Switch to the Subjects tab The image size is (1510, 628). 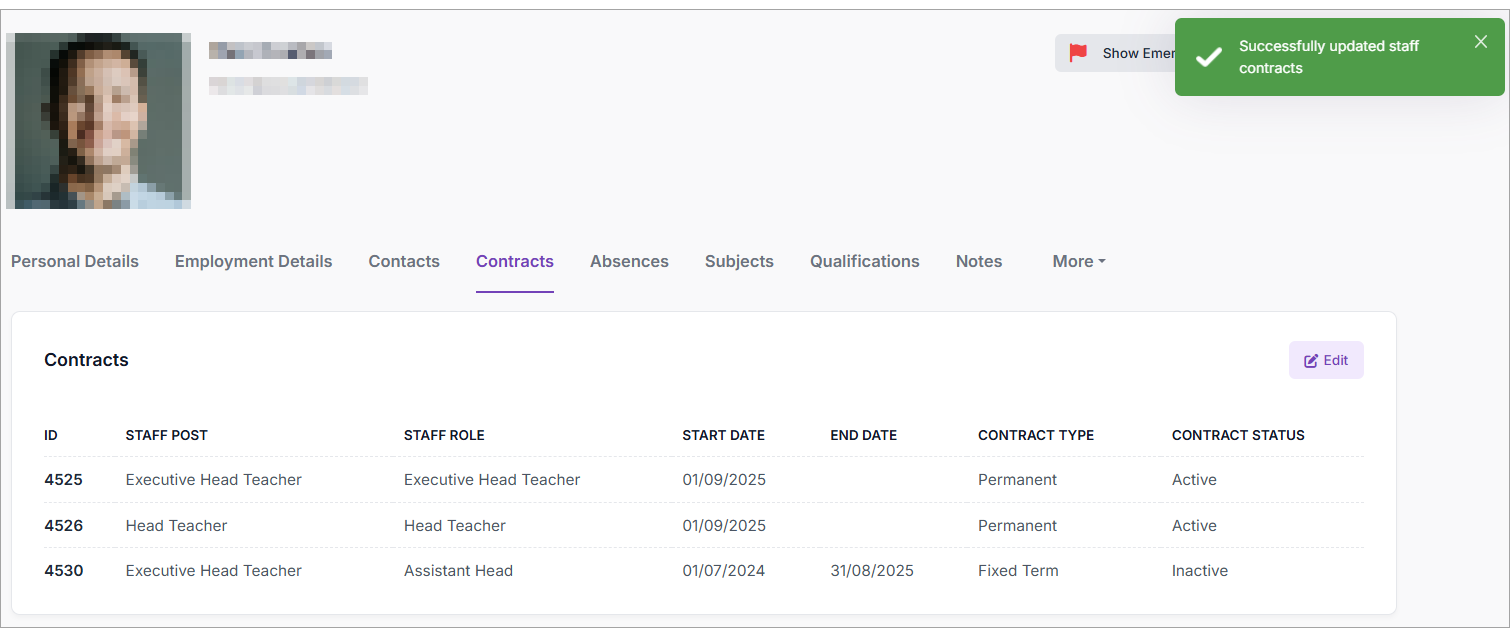(x=739, y=261)
